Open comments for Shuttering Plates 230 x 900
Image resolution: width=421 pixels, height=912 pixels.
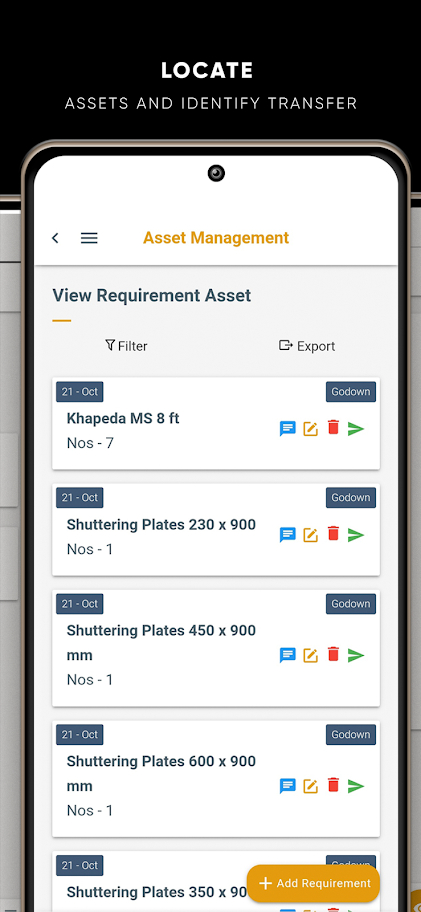288,535
